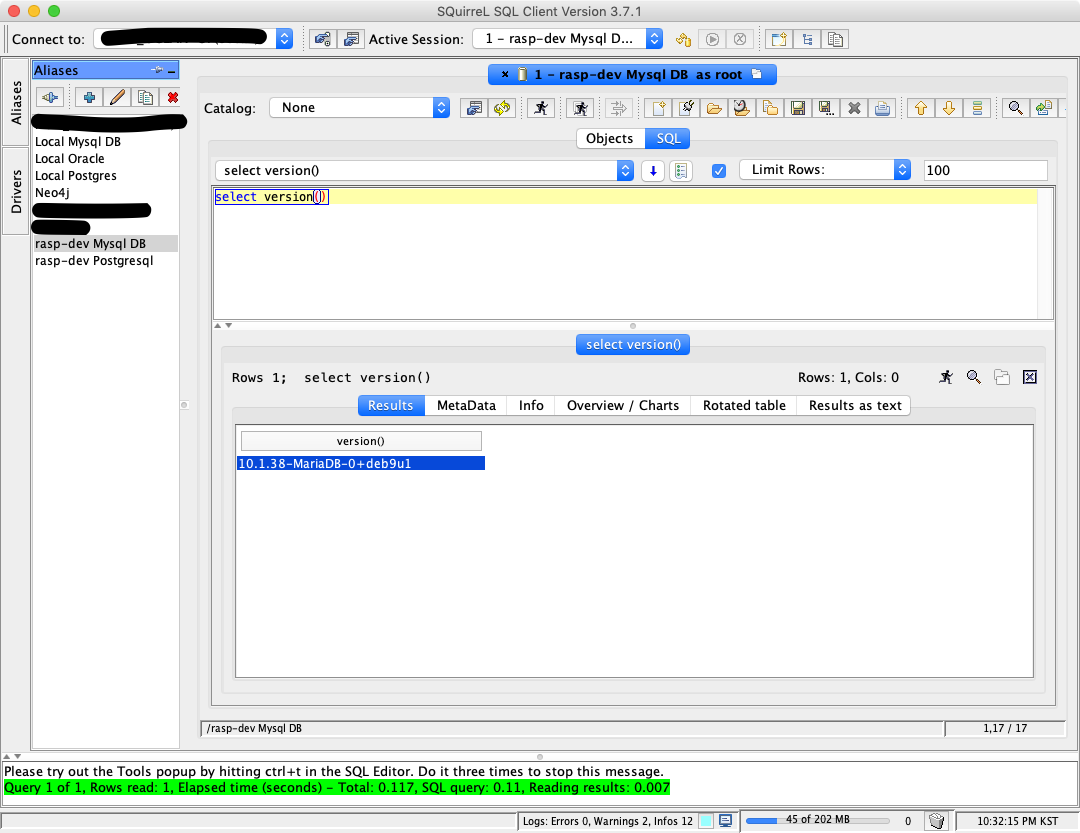
Task: Open SQL history list icon
Action: pos(681,171)
